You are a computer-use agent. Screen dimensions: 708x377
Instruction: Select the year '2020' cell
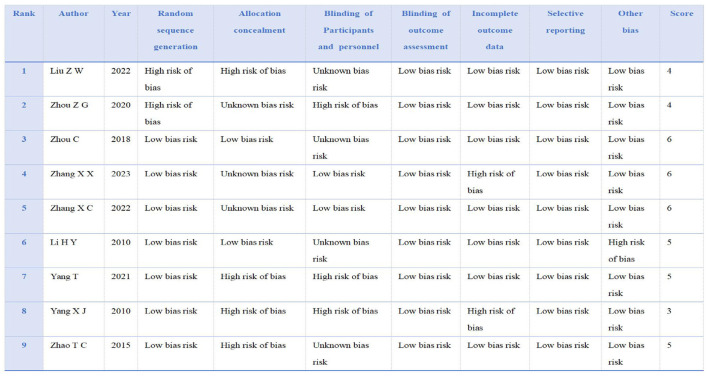pos(121,105)
